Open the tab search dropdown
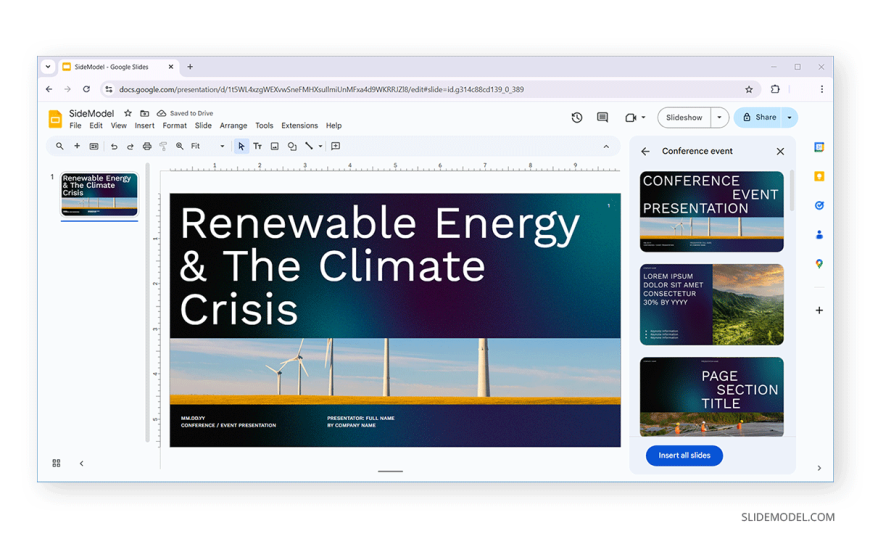The height and width of the screenshot is (539, 870). pyautogui.click(x=48, y=67)
